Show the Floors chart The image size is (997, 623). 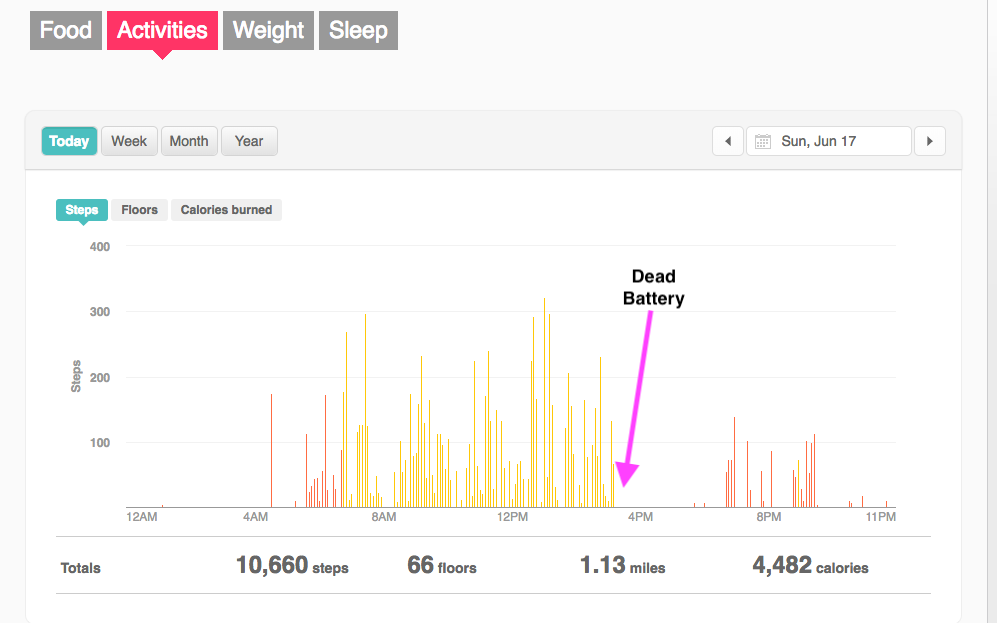click(139, 210)
